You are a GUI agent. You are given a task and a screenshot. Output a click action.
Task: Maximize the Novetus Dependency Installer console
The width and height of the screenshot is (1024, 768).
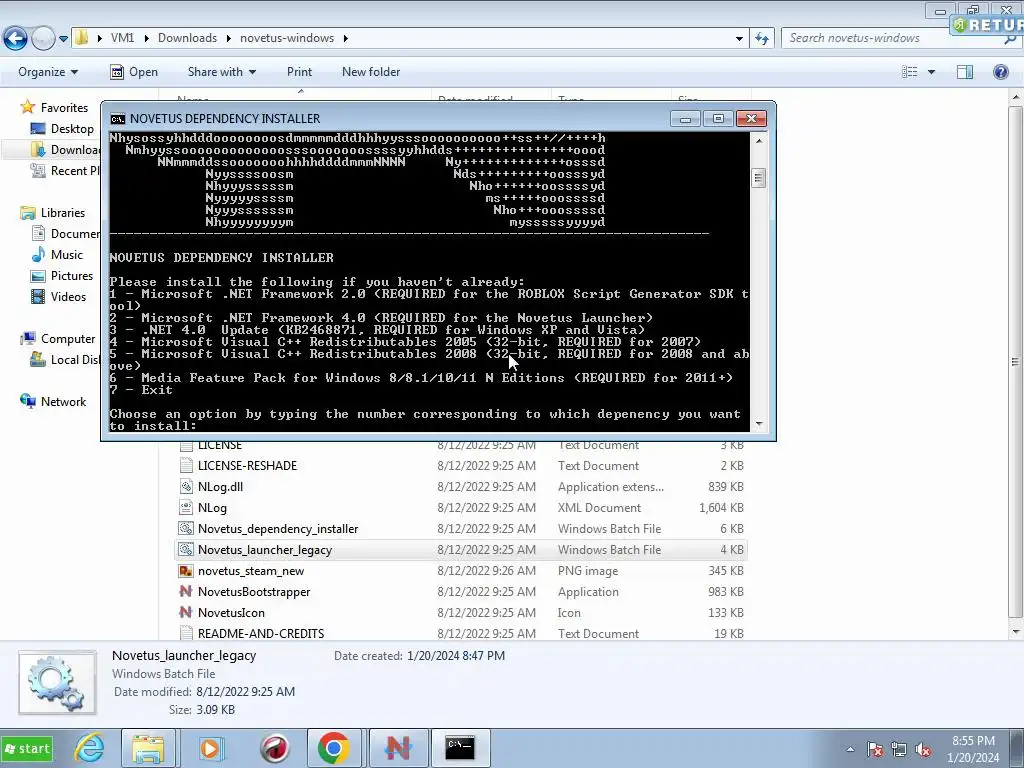point(718,118)
